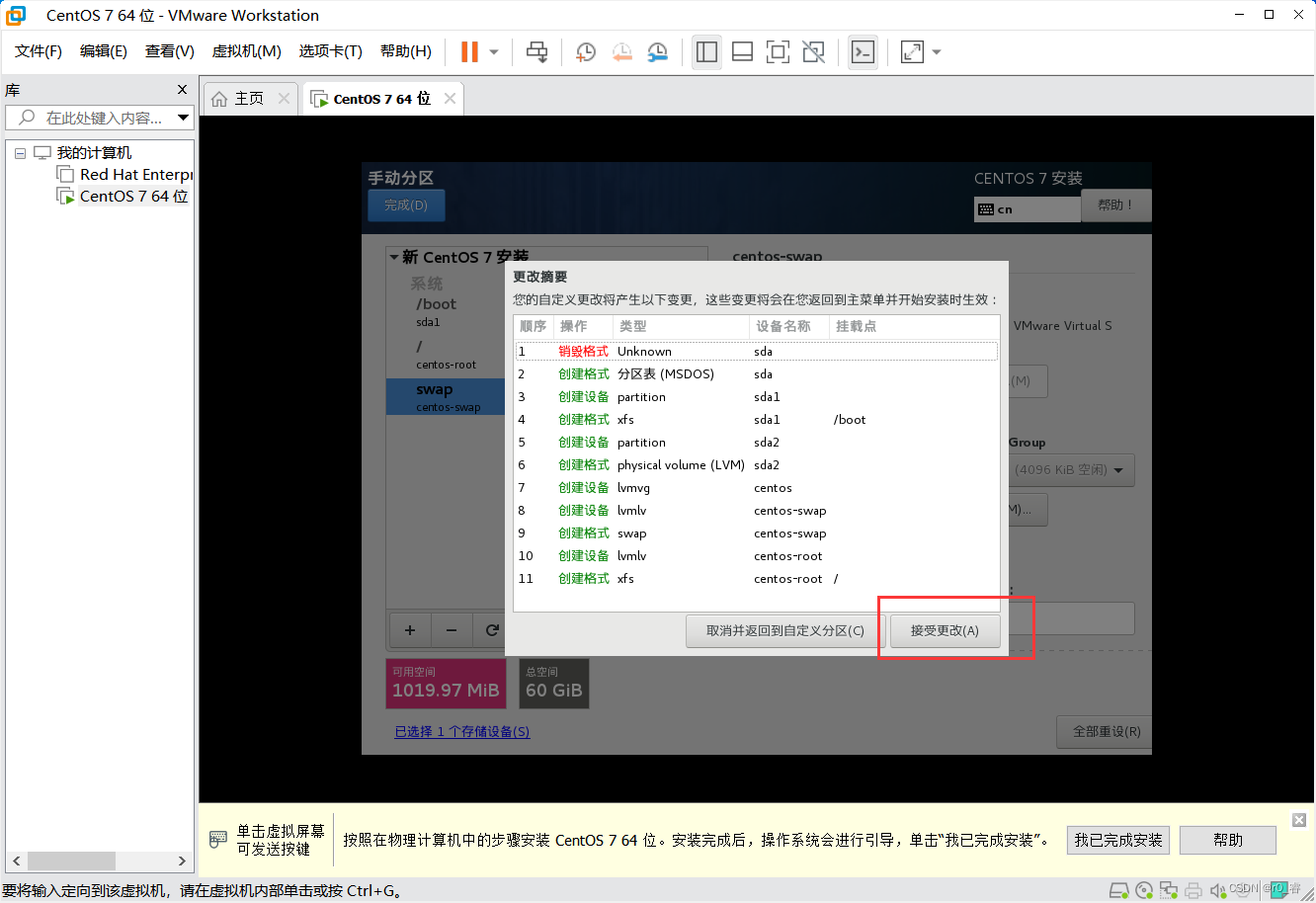Click the reload storage configuration icon
Image resolution: width=1316 pixels, height=903 pixels.
(491, 630)
